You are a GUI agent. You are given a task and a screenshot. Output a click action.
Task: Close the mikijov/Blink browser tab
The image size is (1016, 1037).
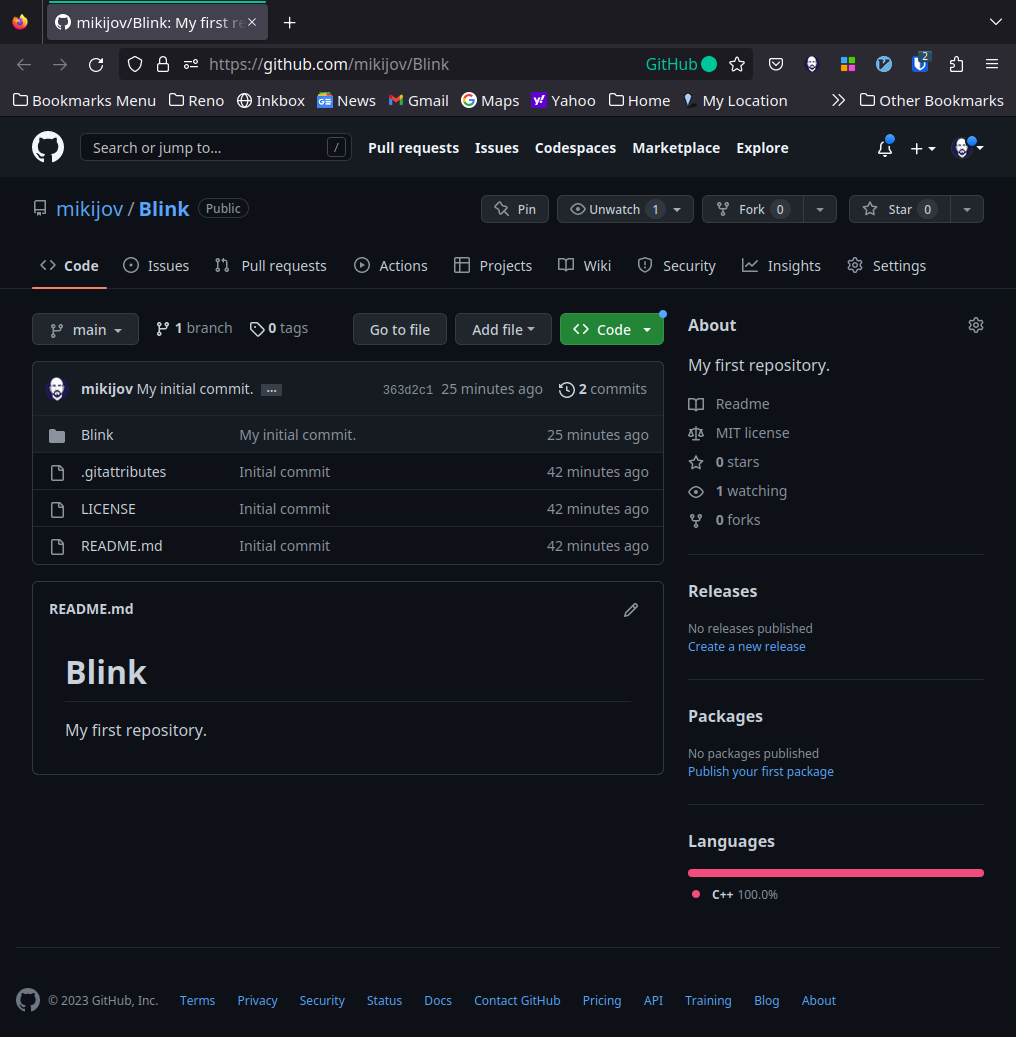tap(252, 22)
